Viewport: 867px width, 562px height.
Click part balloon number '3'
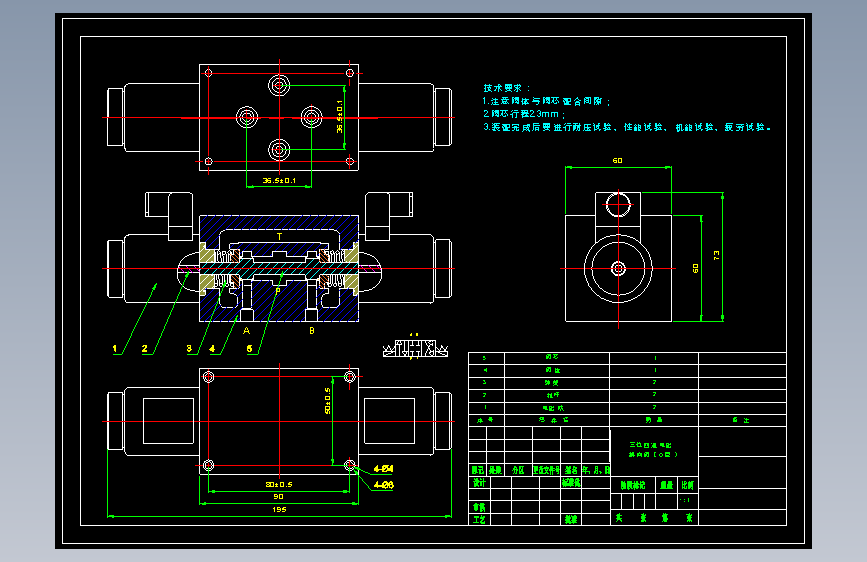pos(189,348)
